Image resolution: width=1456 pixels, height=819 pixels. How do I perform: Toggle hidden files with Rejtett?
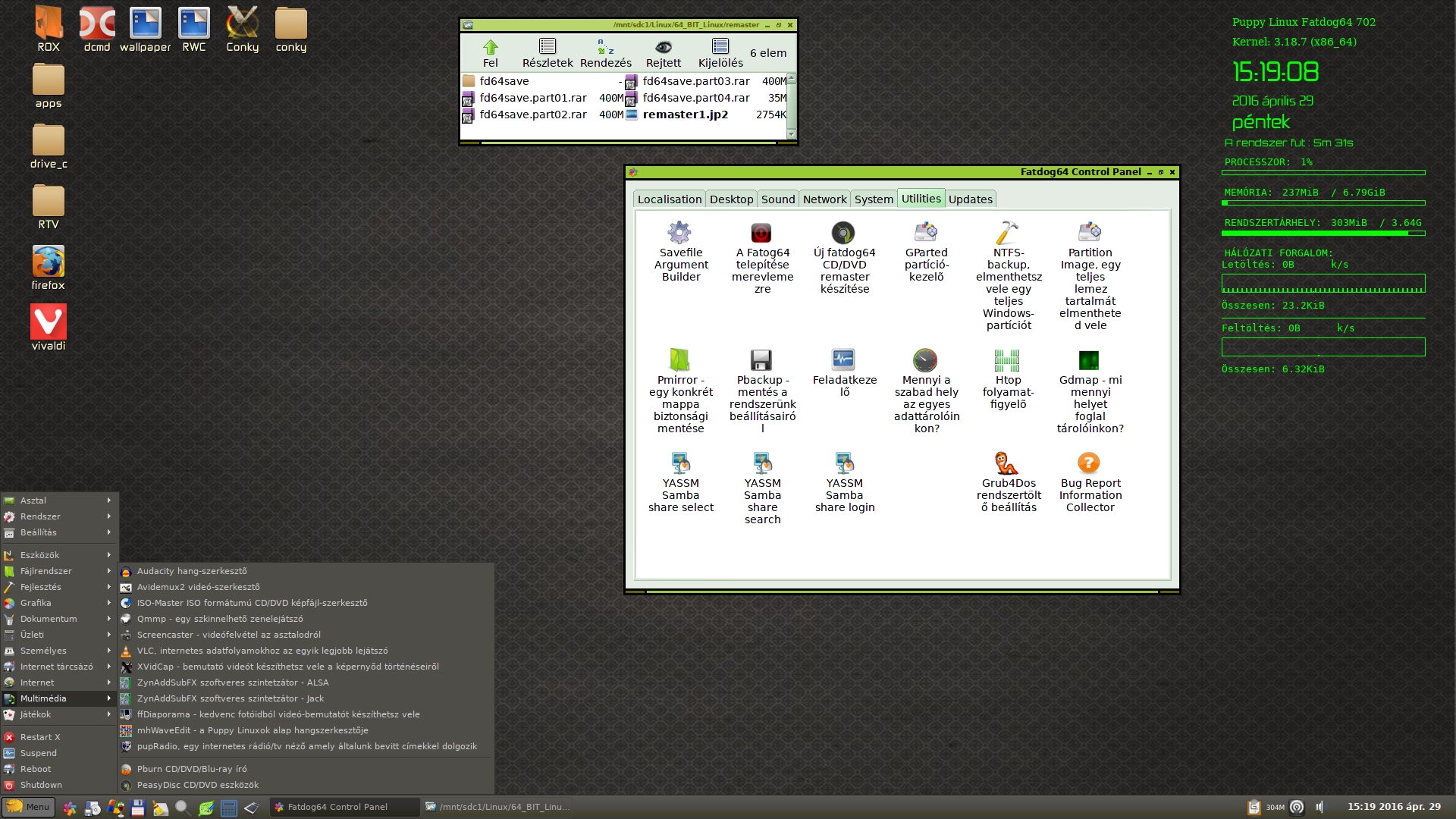click(x=663, y=54)
